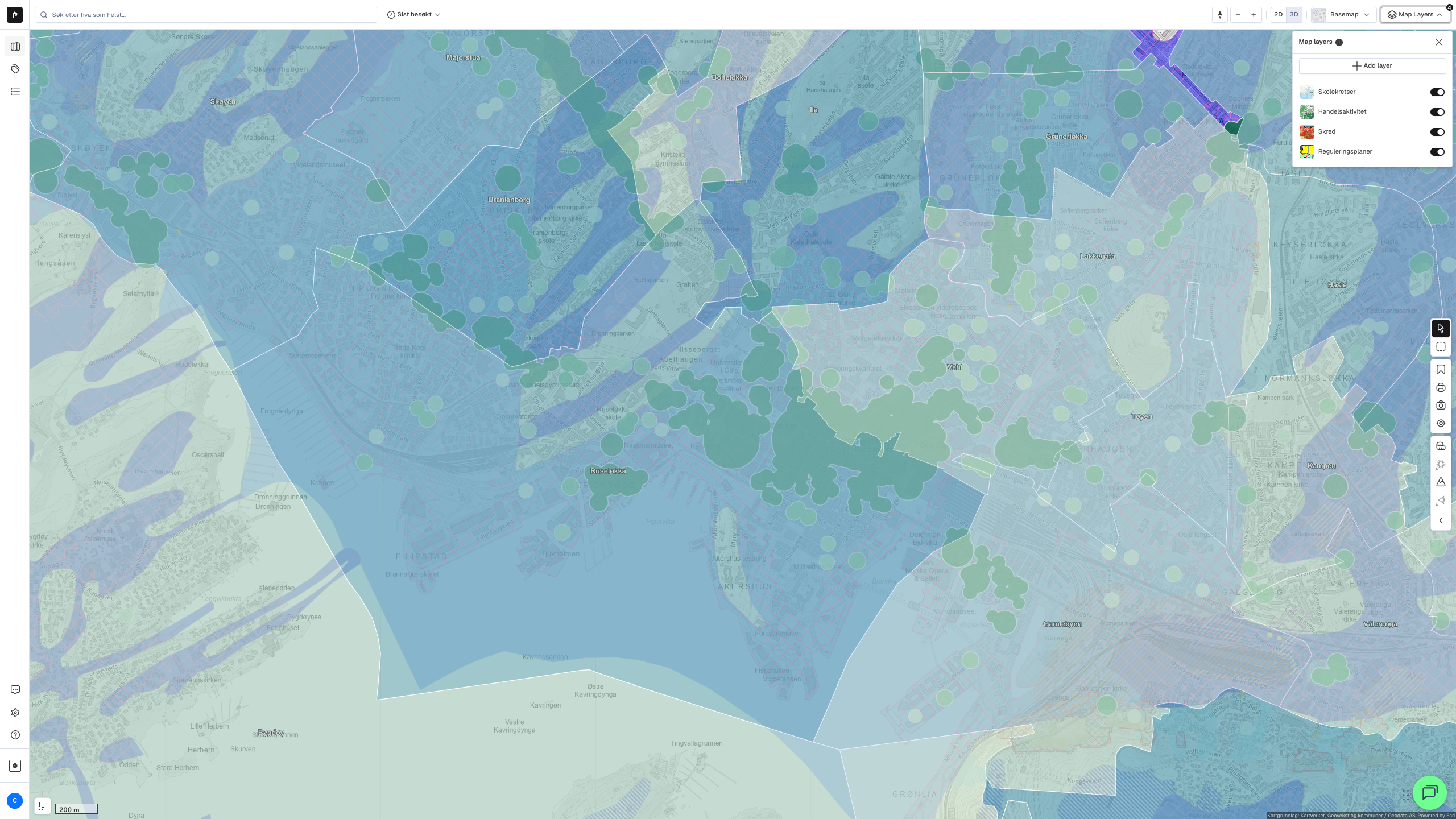Viewport: 1456px width, 819px height.
Task: Click the Skolekretser layer name
Action: point(1337,92)
